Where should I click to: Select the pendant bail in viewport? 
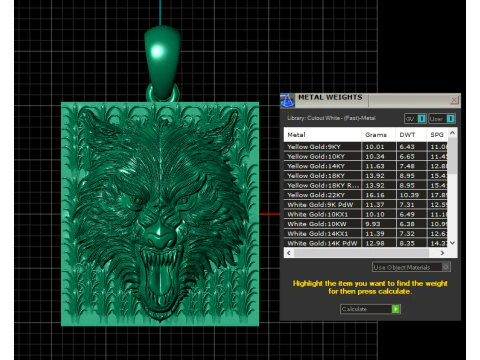tap(162, 62)
